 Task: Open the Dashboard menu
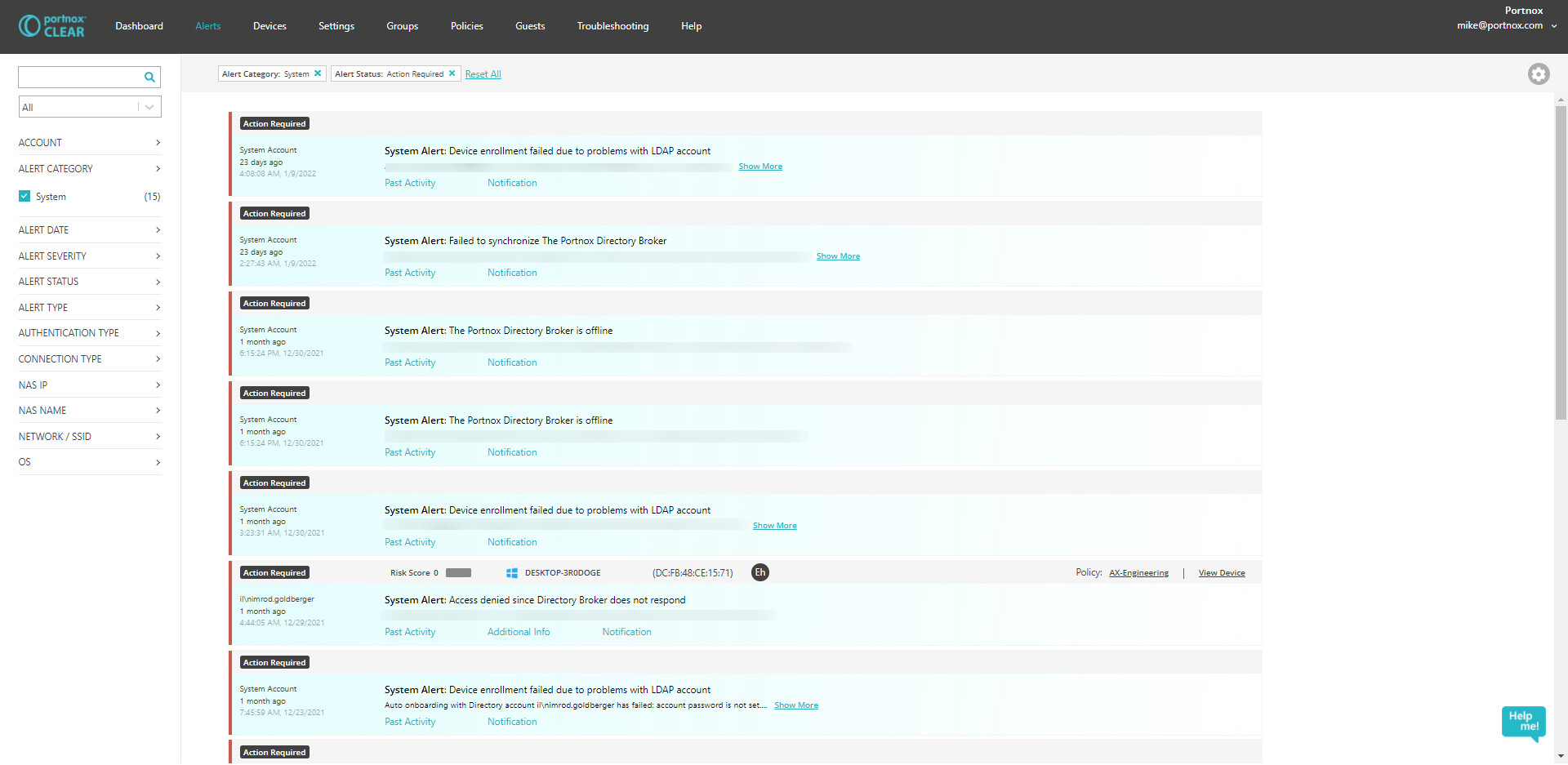[x=139, y=26]
